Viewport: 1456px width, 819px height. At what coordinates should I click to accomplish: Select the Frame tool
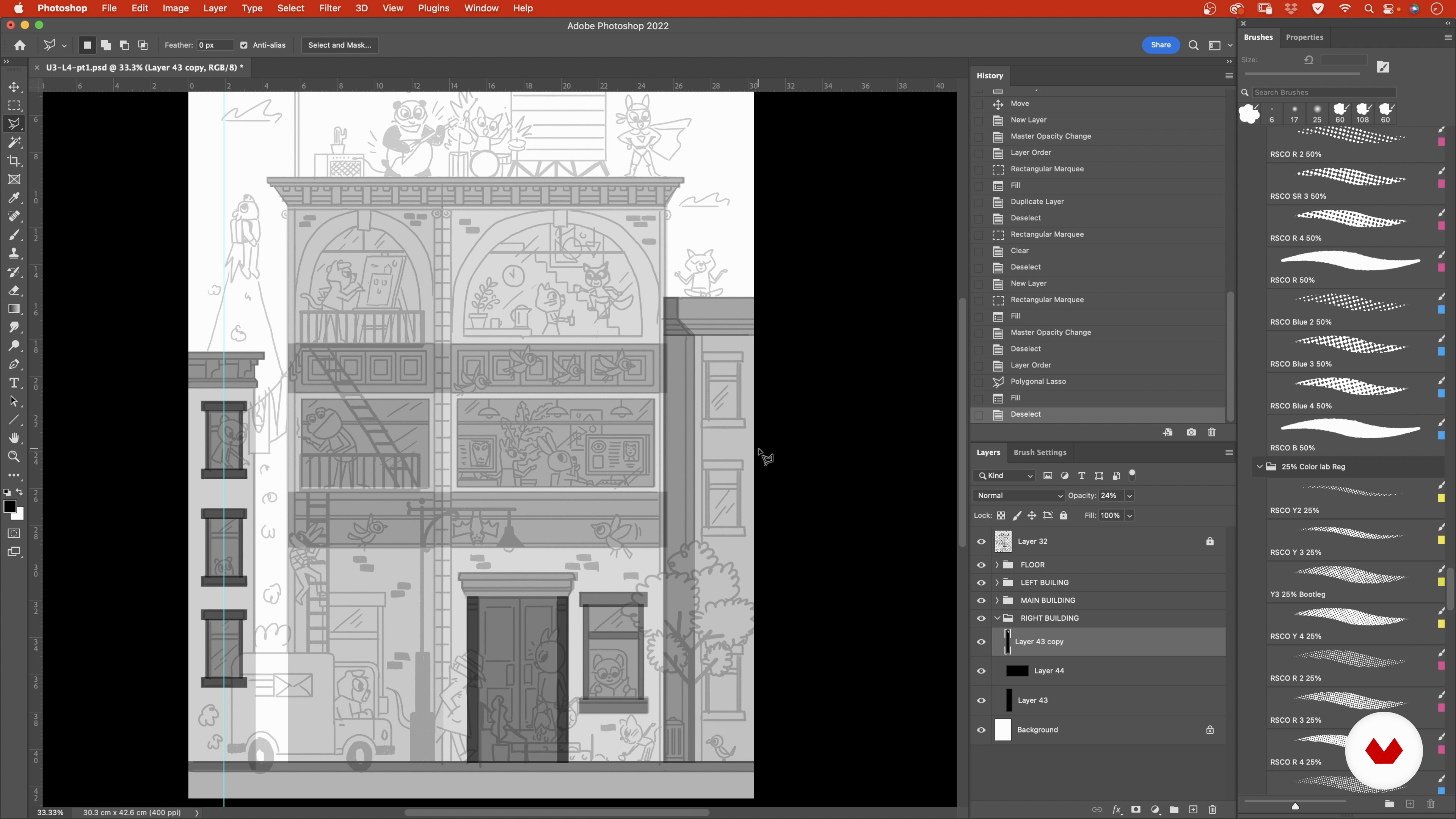click(14, 180)
